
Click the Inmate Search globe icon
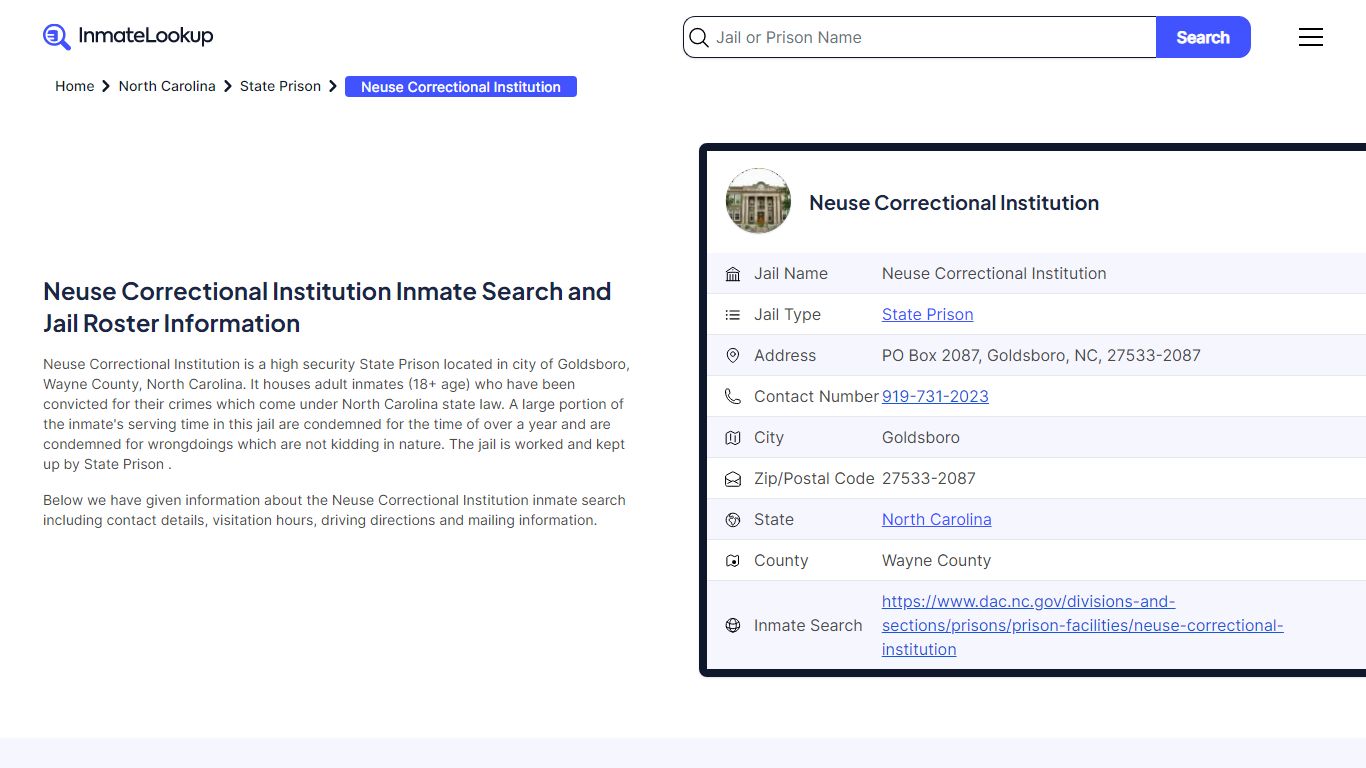pos(733,626)
